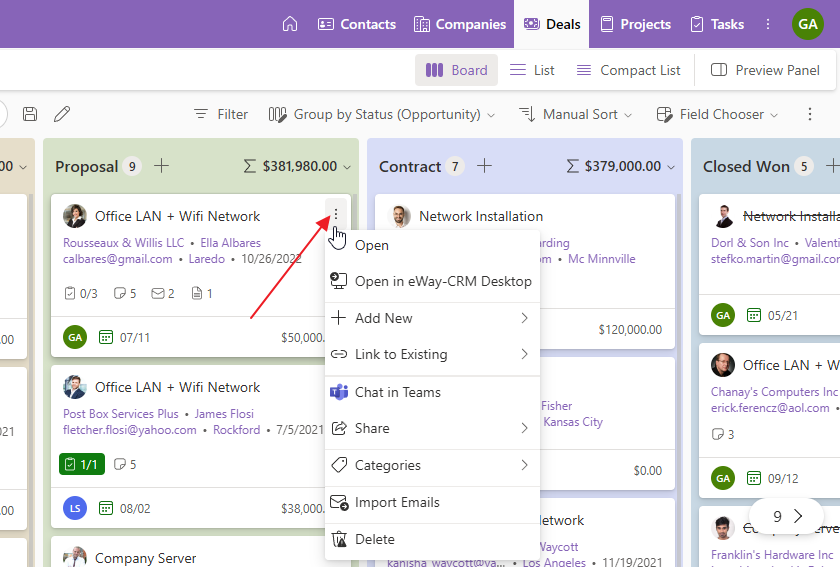
Task: Open Company Server deal card title
Action: coord(145,558)
